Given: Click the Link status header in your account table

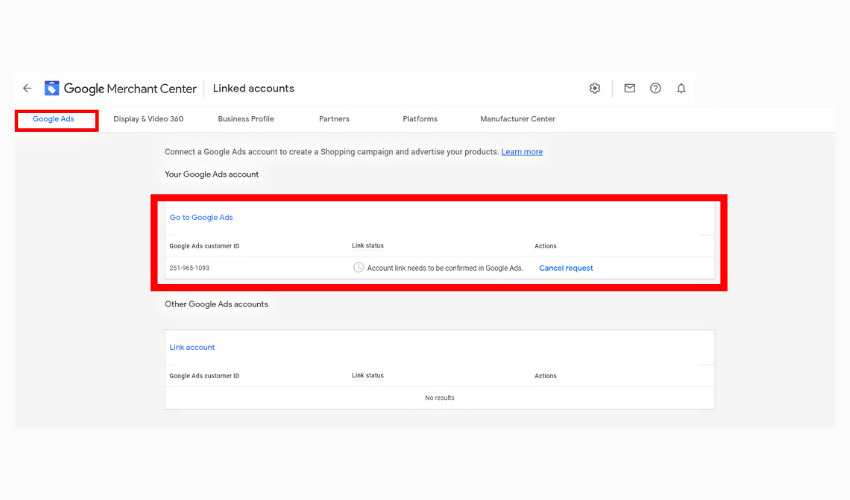Looking at the screenshot, I should click(x=368, y=246).
